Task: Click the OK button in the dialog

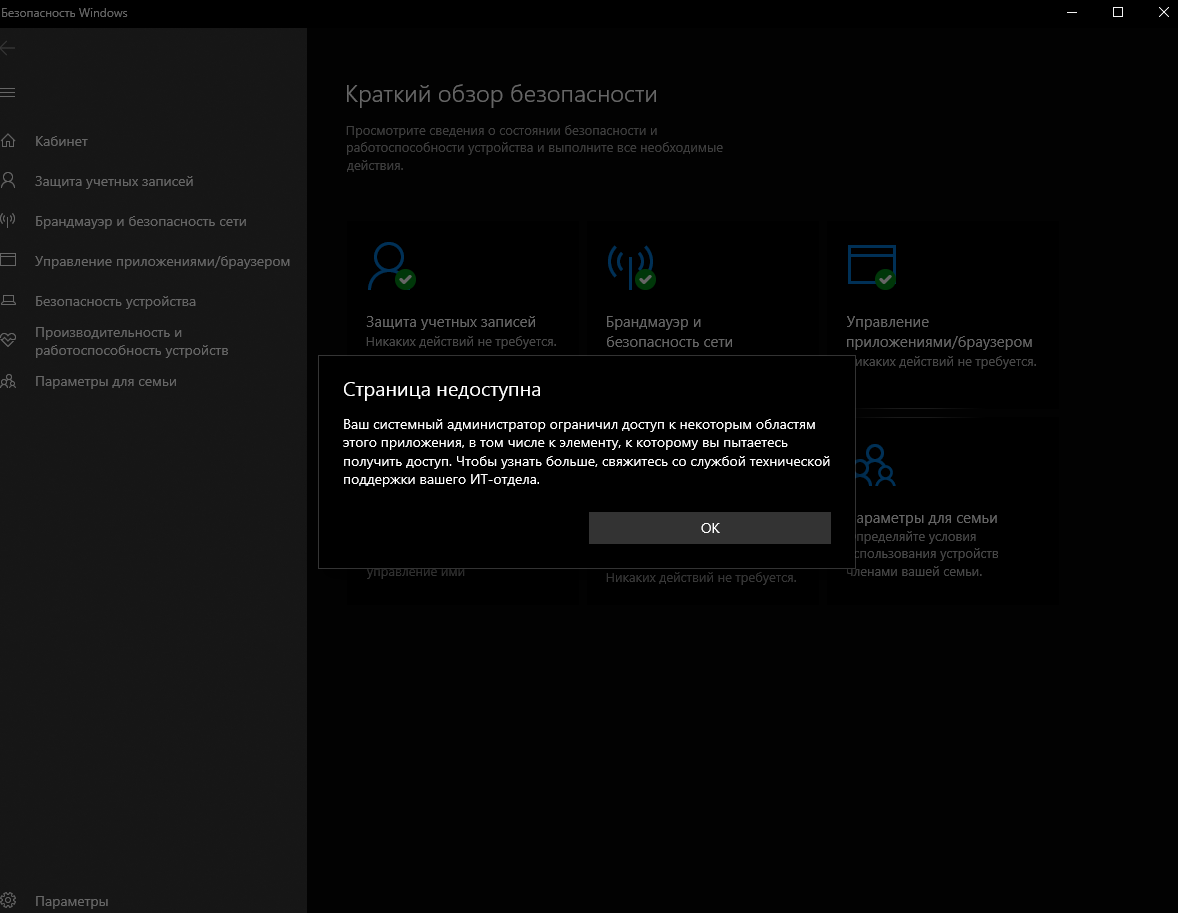Action: pos(709,528)
